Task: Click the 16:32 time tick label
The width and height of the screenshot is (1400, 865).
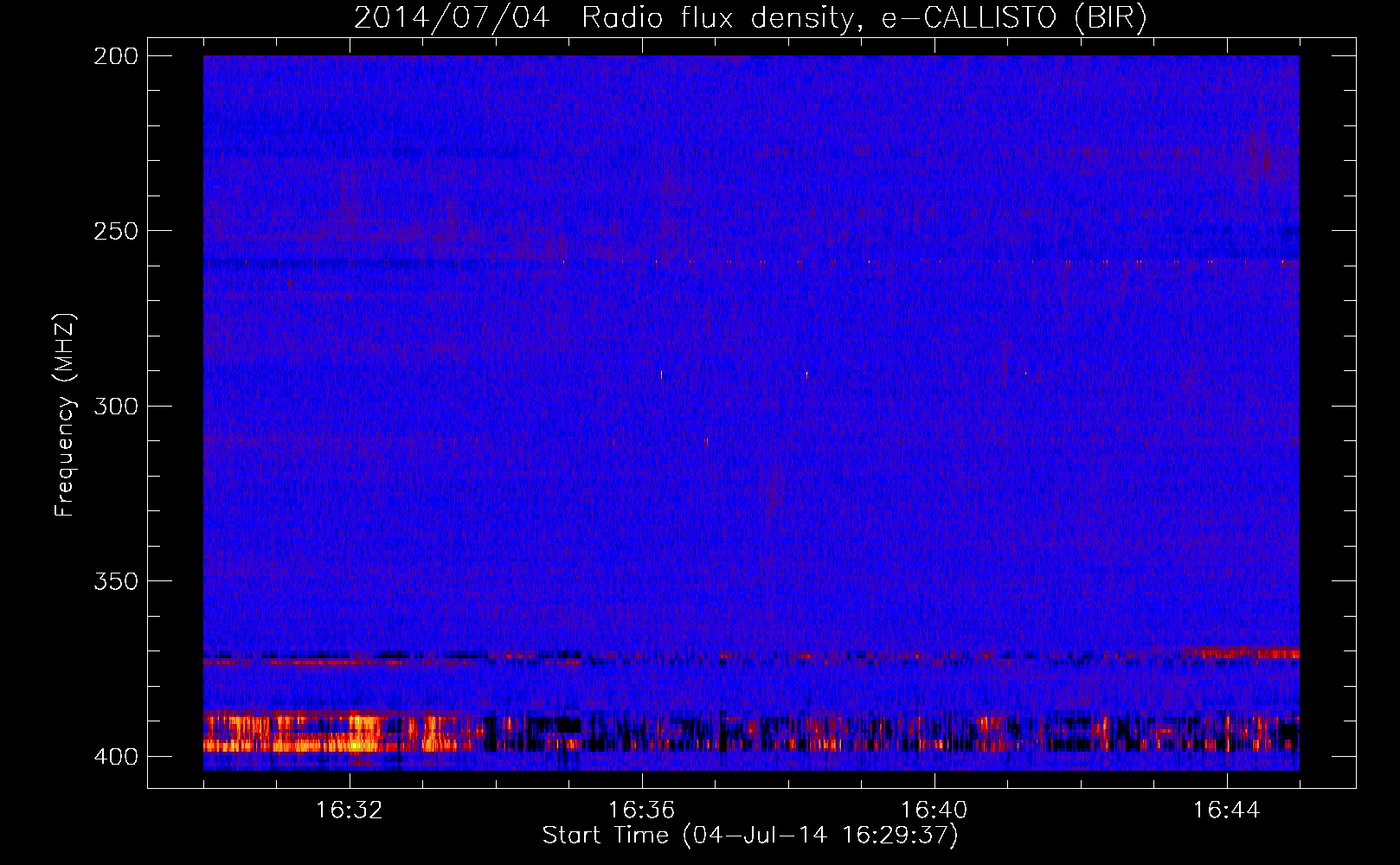Action: pyautogui.click(x=350, y=811)
